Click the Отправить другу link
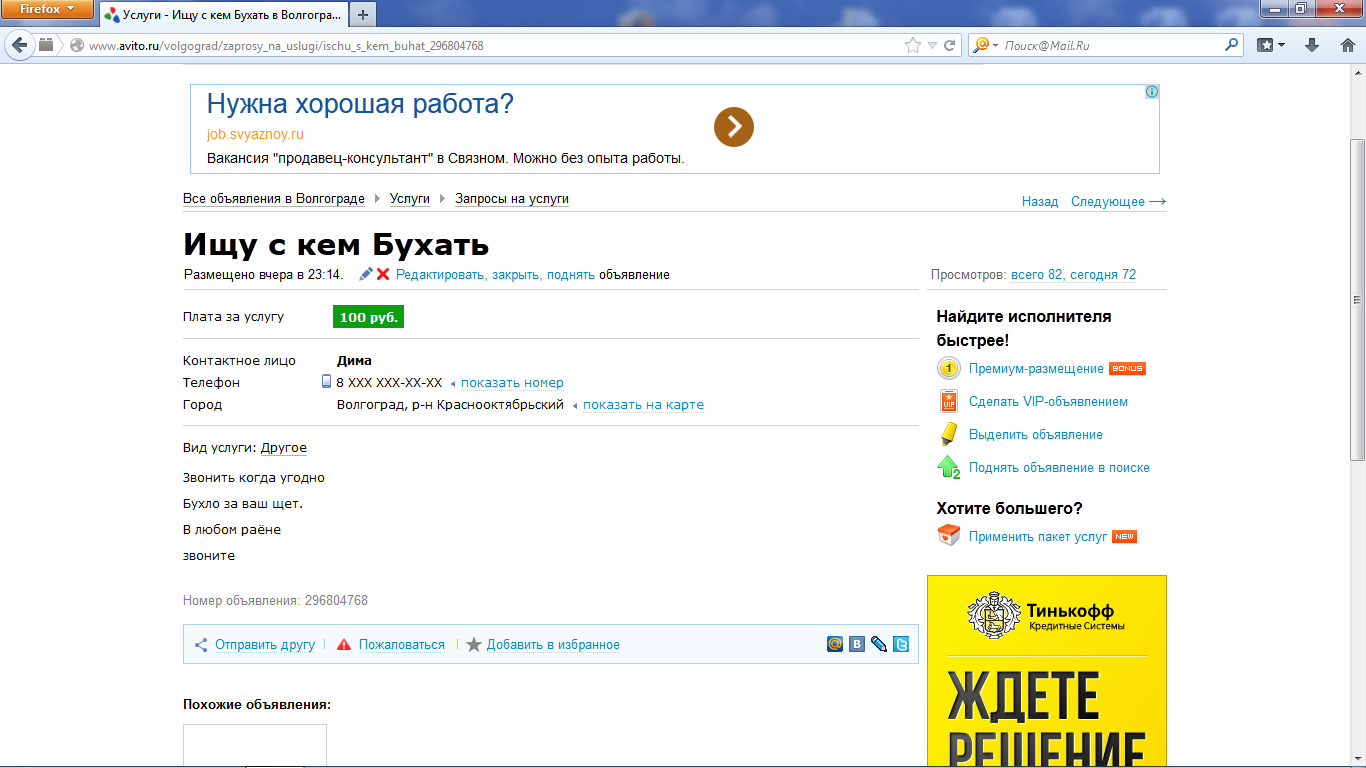The width and height of the screenshot is (1366, 768). click(x=265, y=645)
